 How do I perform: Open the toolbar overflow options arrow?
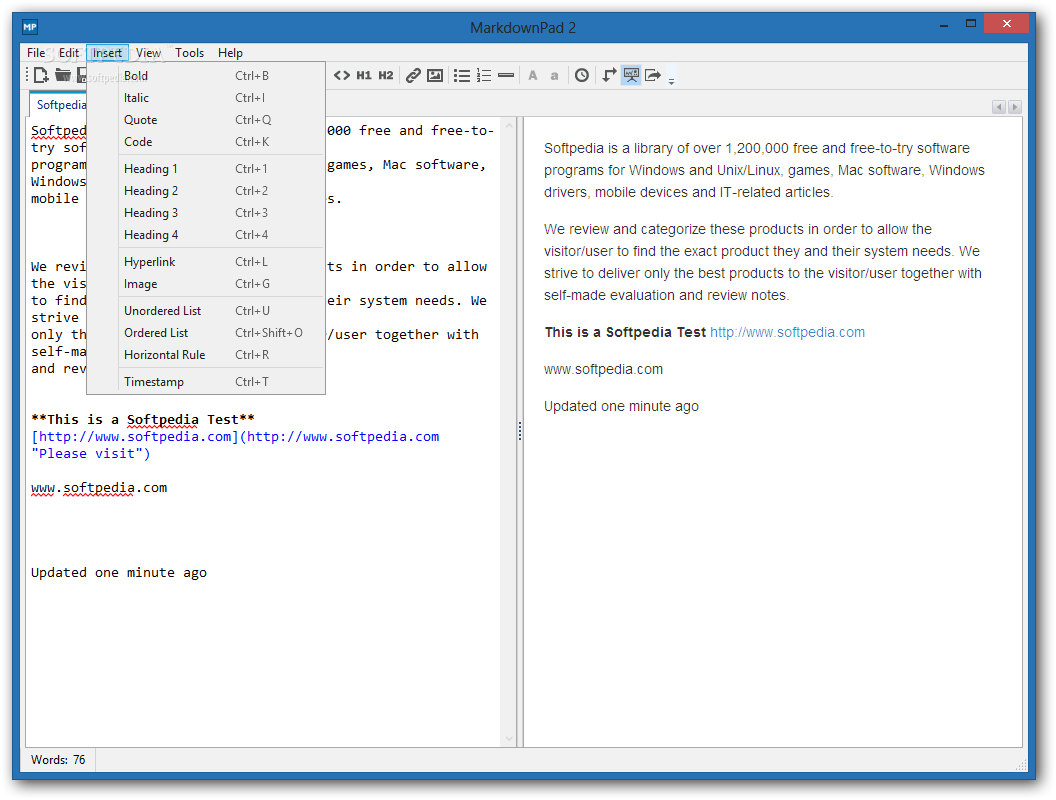coord(671,81)
